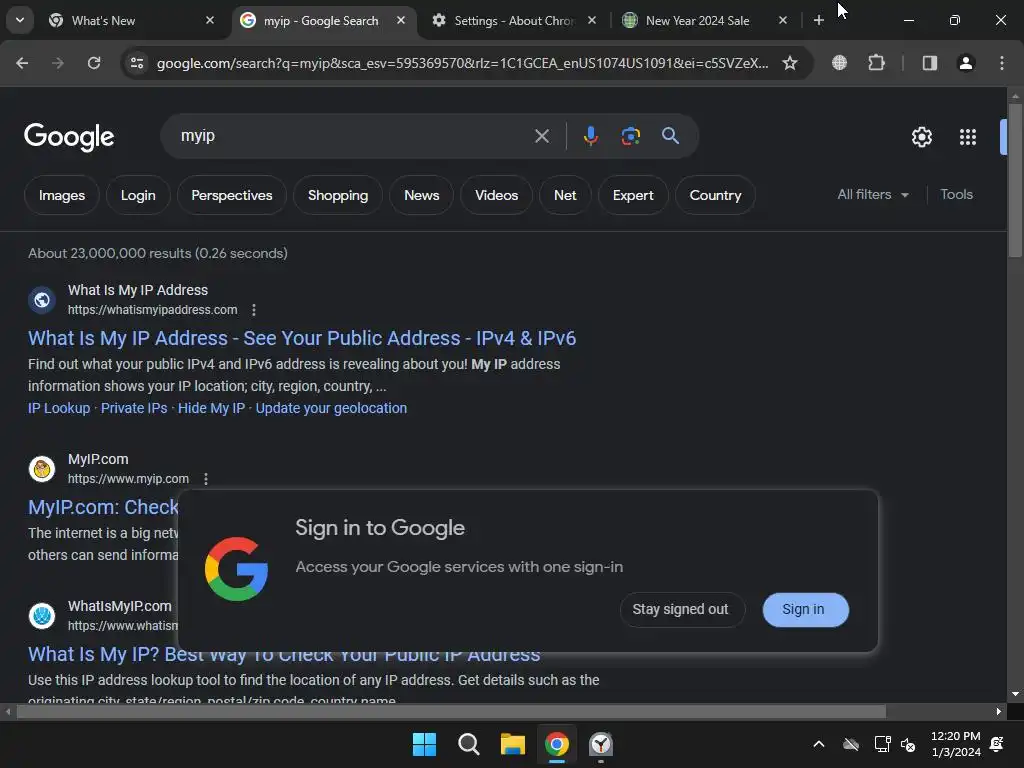Bookmark this page with star icon
The width and height of the screenshot is (1024, 768).
pos(790,63)
